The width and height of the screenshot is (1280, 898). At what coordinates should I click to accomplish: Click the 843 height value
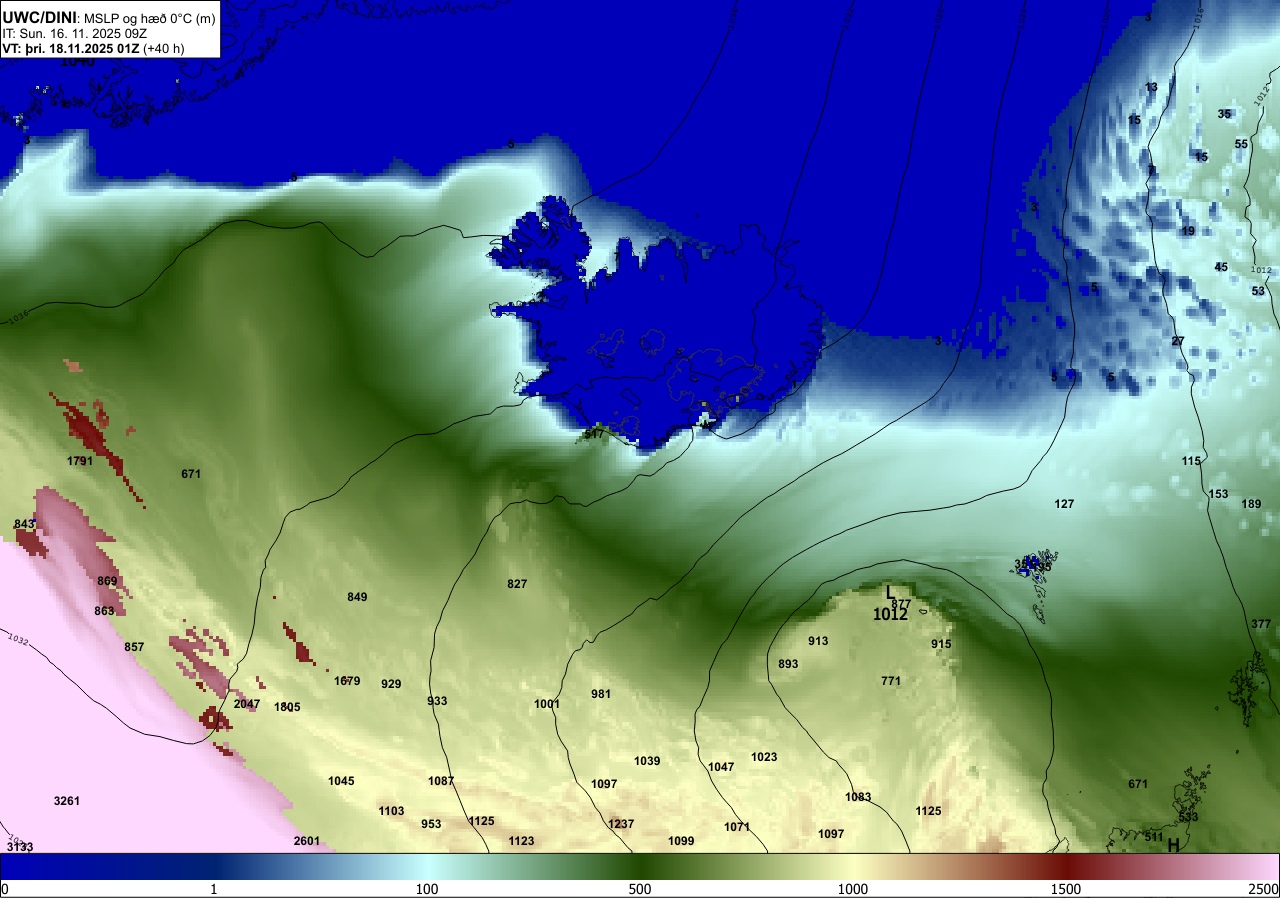pos(24,525)
